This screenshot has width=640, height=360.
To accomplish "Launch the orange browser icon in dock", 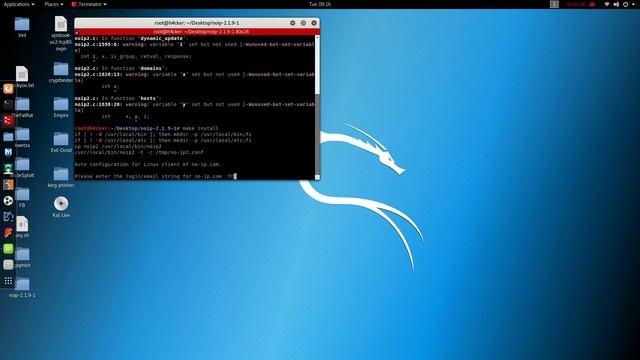I will coord(8,89).
